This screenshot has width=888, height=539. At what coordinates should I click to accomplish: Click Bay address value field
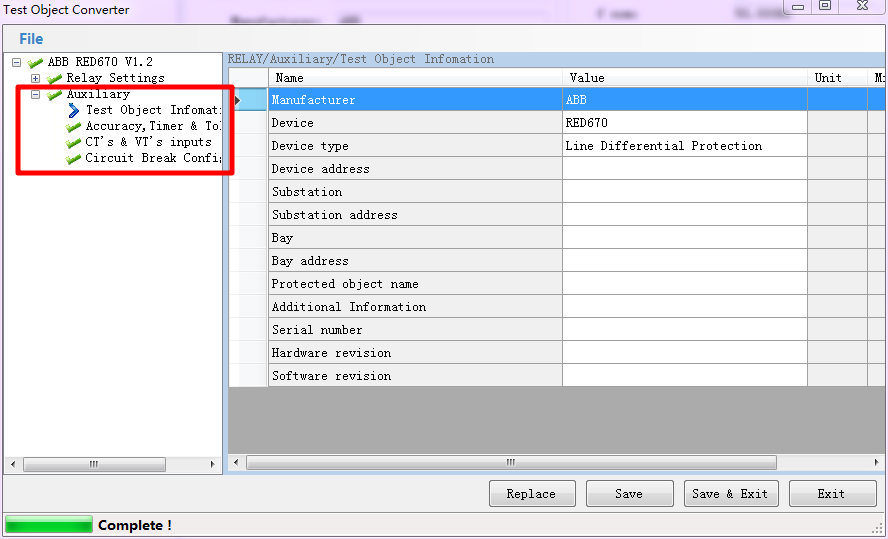[685, 260]
